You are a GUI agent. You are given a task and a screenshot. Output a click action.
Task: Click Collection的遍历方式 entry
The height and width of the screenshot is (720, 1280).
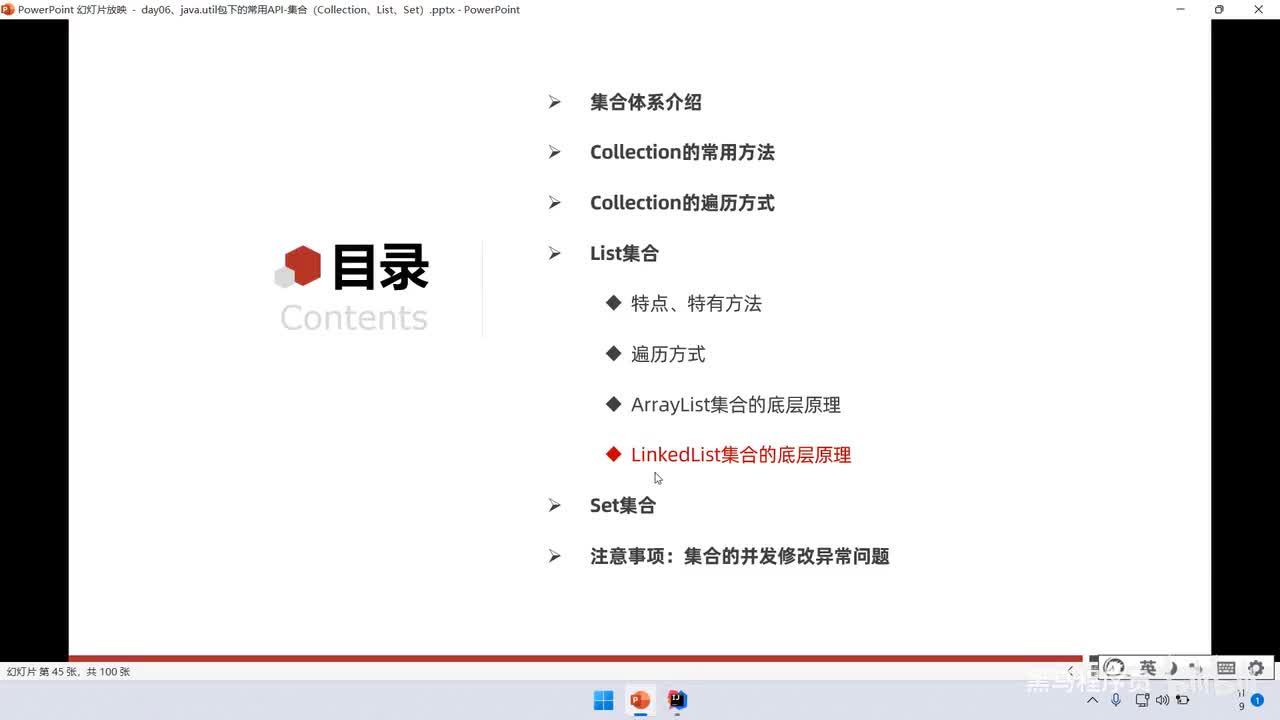(682, 203)
